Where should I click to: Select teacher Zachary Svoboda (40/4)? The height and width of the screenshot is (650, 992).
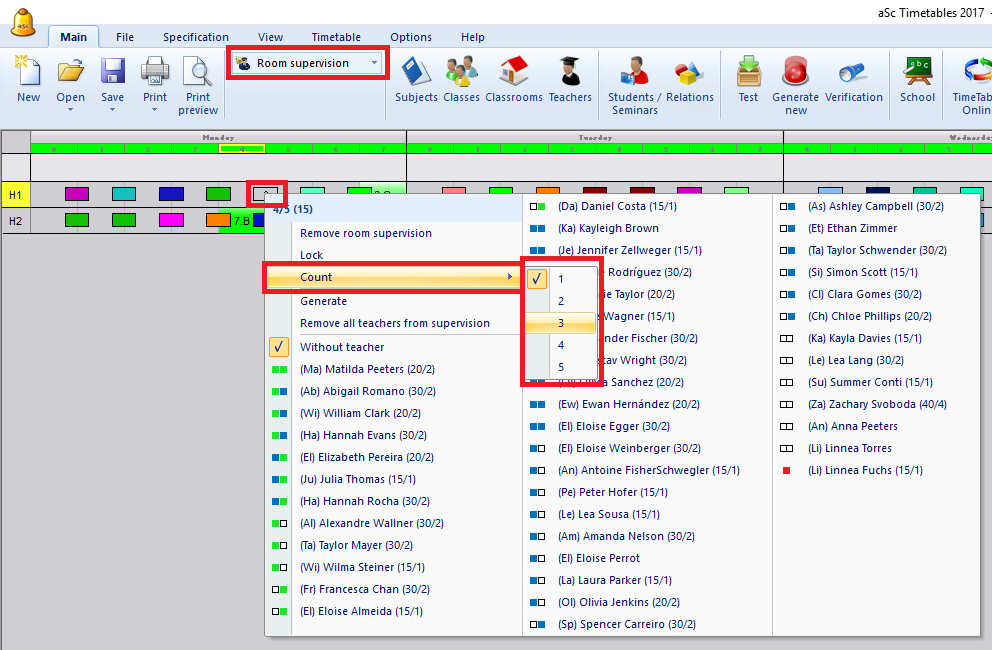click(863, 404)
